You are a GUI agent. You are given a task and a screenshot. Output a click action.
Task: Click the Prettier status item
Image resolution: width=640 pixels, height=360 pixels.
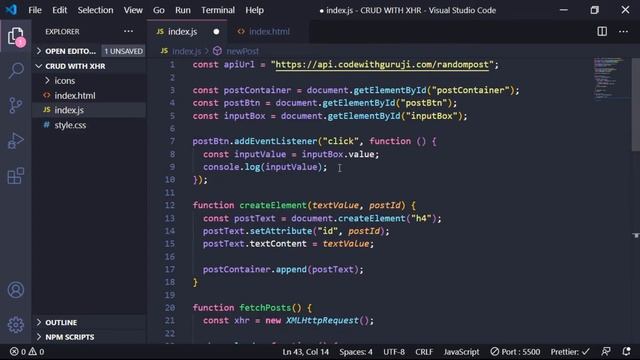click(570, 351)
